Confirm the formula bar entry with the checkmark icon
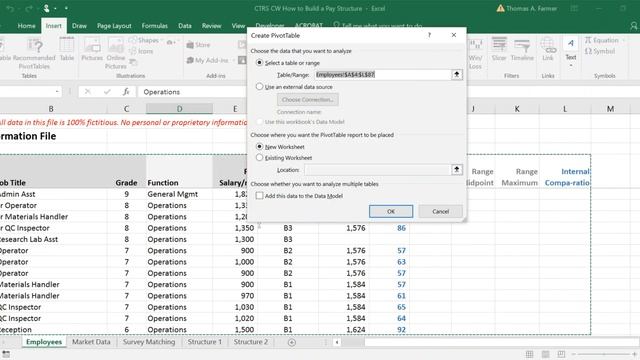The image size is (640, 360). pos(107,92)
